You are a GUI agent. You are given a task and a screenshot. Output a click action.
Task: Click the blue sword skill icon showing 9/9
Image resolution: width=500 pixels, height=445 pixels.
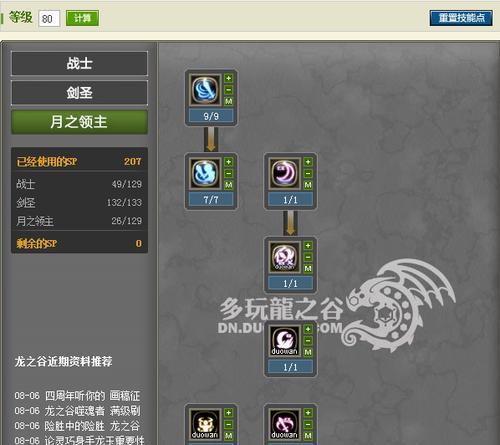(x=205, y=89)
